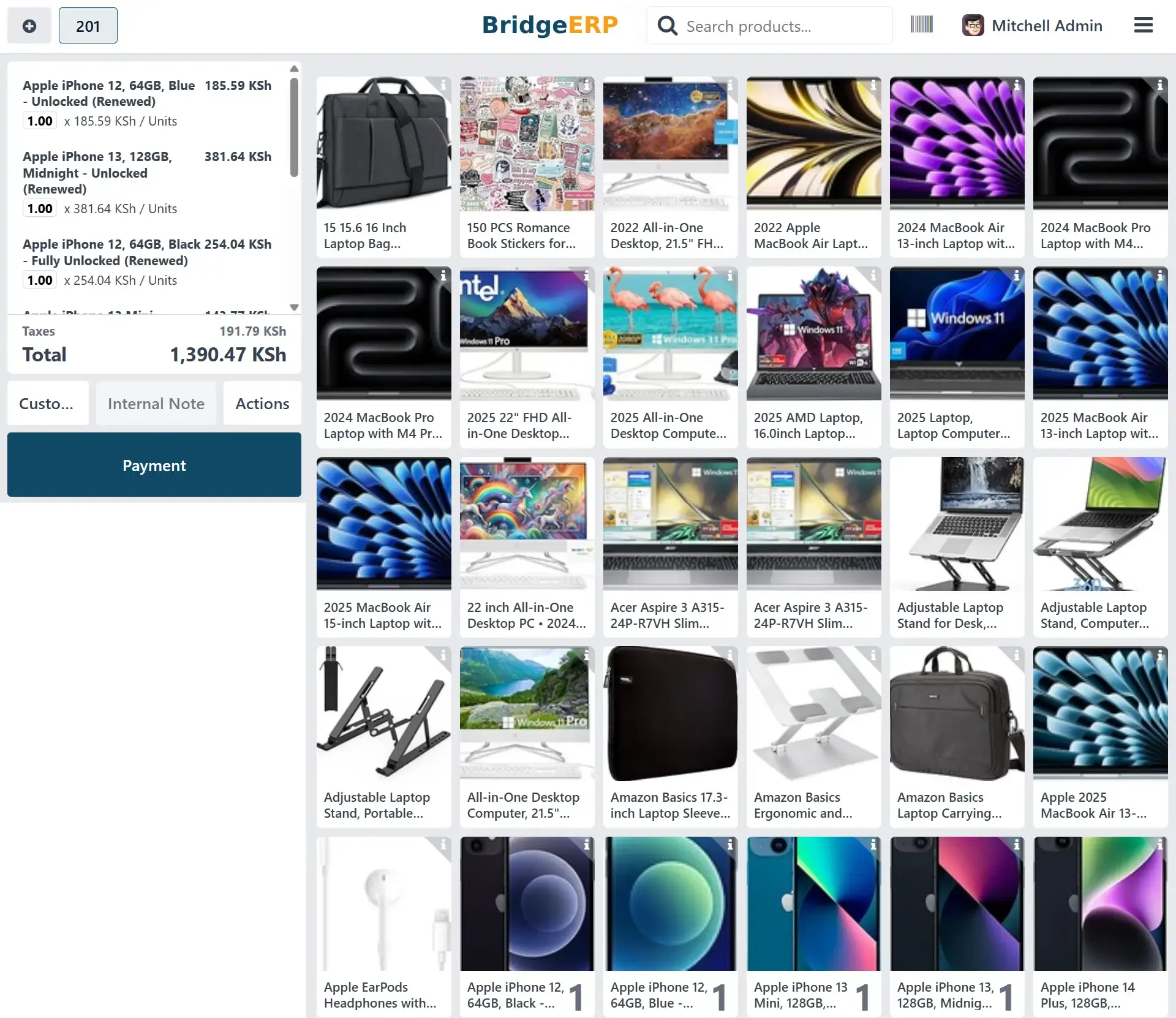Screen dimensions: 1176x1018
Task: Open info icon on Amazon Basics Laptop Sleeve
Action: coord(729,655)
